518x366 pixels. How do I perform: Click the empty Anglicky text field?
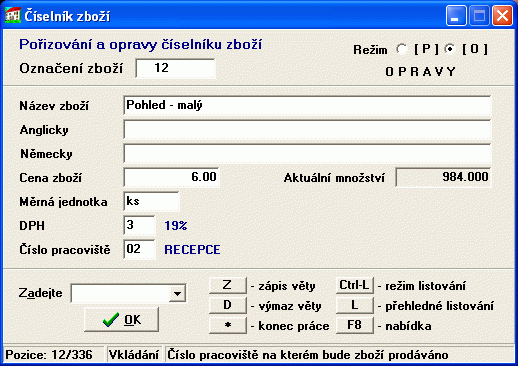point(307,129)
